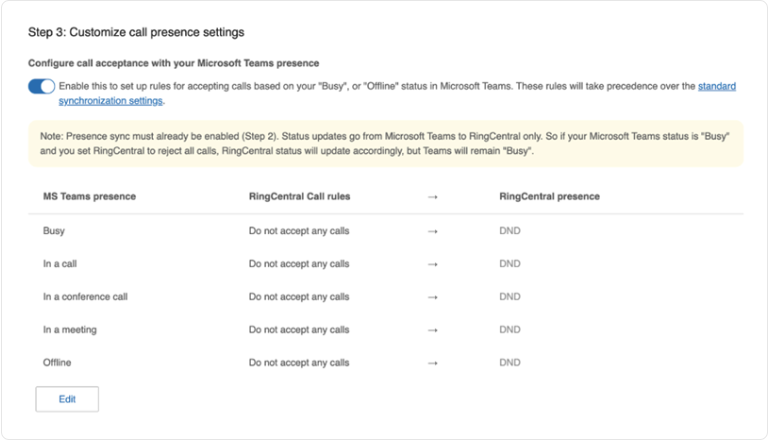This screenshot has height=441, width=769.
Task: Open the standard synchronization settings link
Action: click(717, 86)
